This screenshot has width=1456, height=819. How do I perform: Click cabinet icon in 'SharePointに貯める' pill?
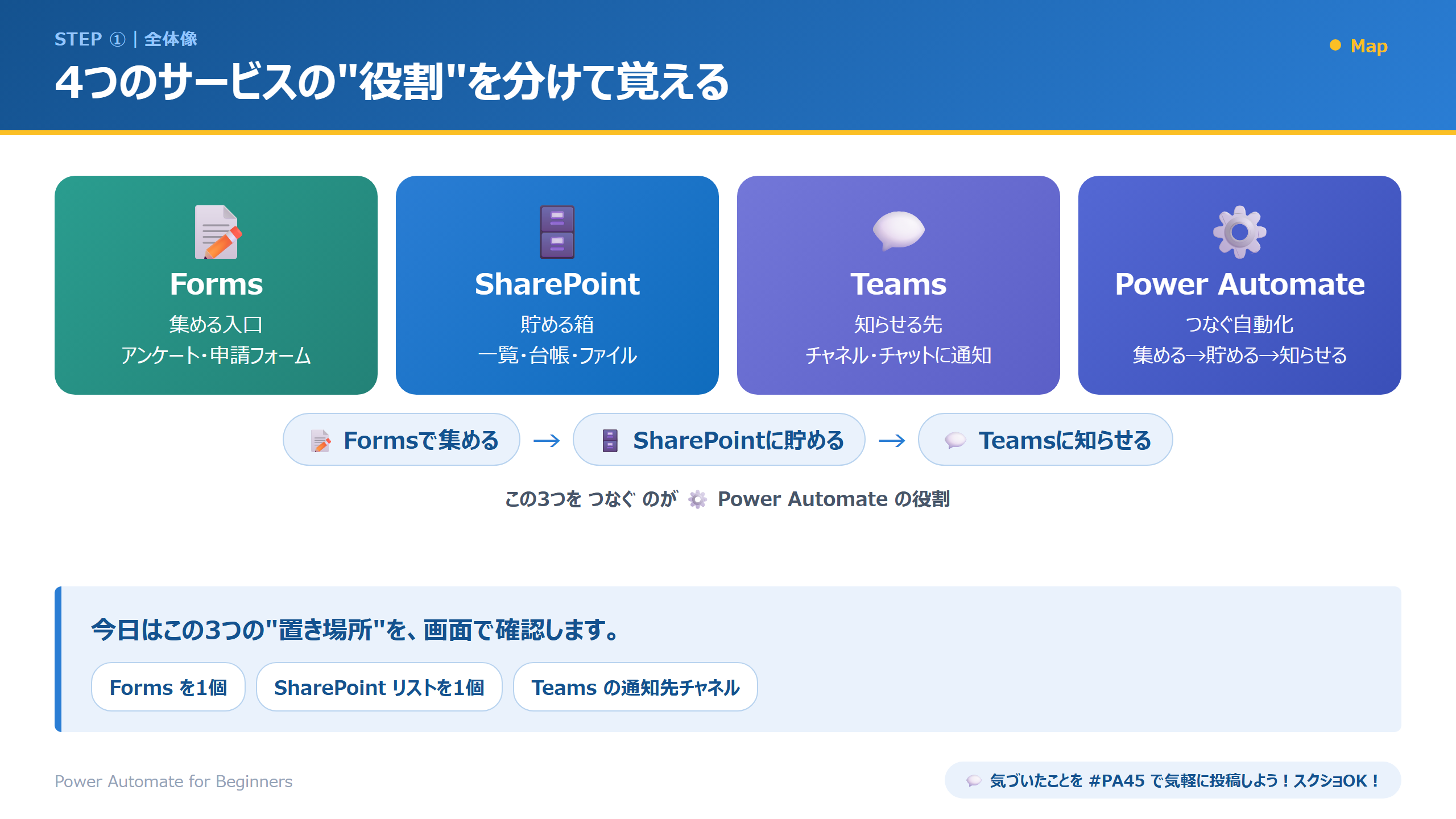610,441
